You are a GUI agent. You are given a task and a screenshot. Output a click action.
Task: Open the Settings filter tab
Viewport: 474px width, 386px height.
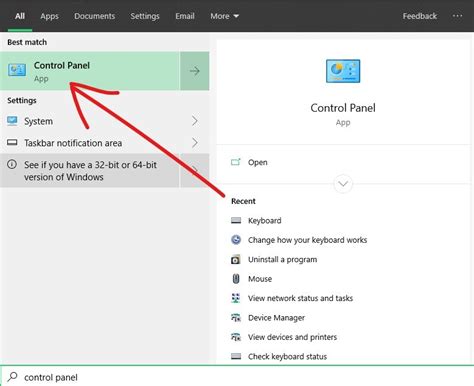point(145,16)
